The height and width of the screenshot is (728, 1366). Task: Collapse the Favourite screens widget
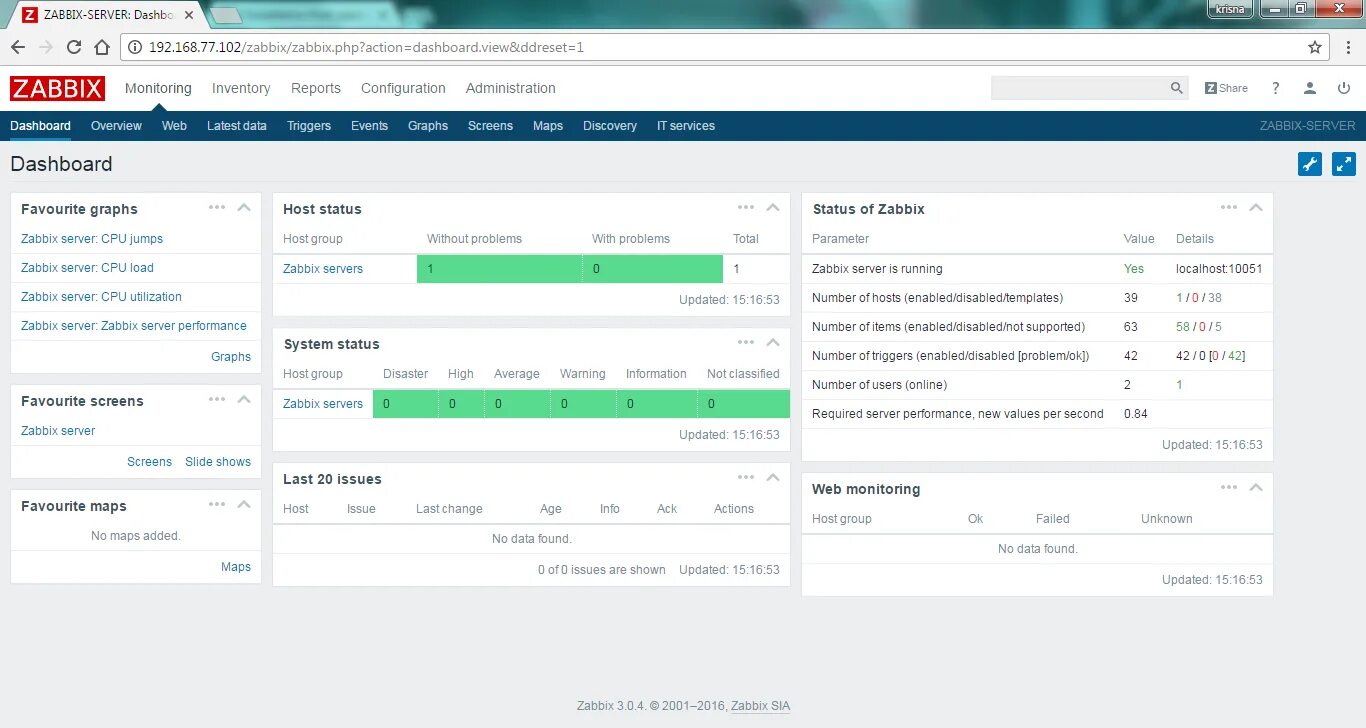[243, 399]
